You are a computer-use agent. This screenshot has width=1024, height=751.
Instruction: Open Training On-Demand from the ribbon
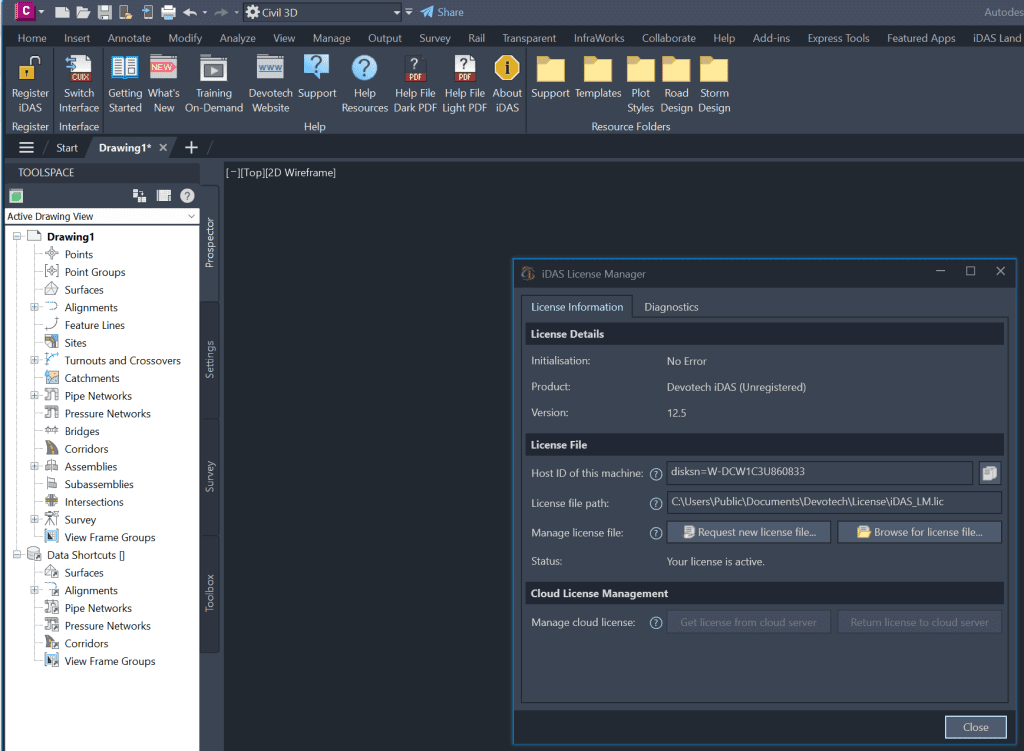[x=213, y=69]
